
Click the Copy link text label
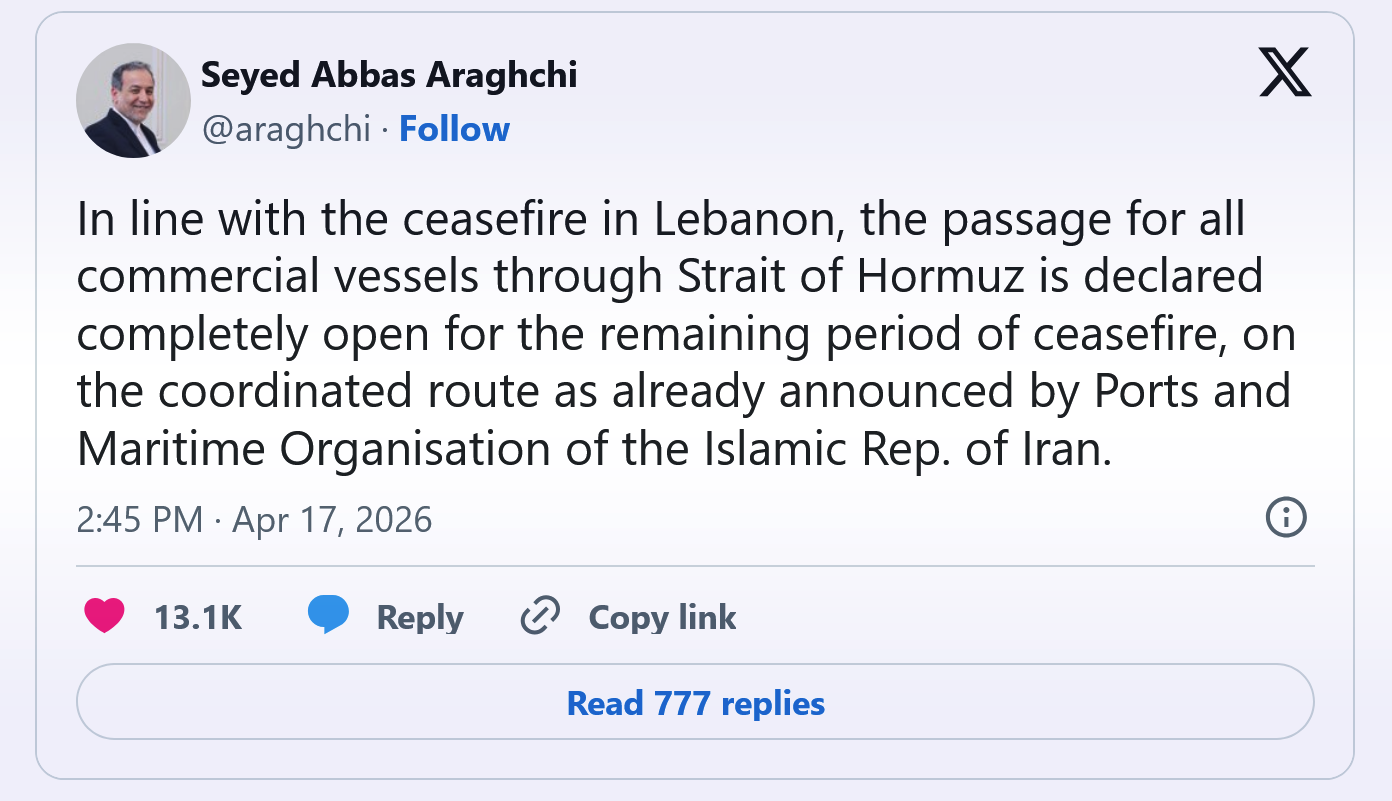pyautogui.click(x=662, y=617)
